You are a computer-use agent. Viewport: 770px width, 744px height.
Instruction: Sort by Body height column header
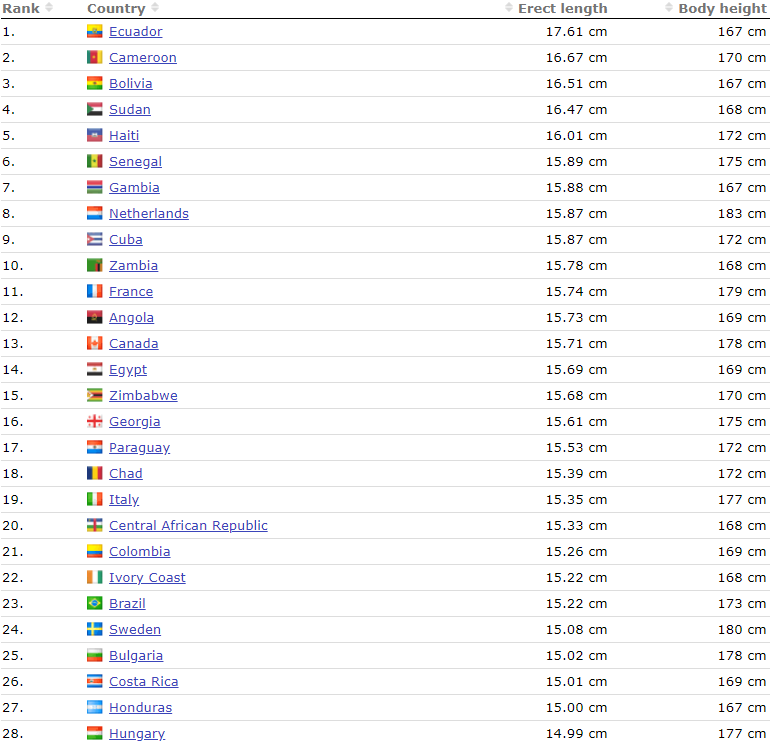tap(722, 8)
